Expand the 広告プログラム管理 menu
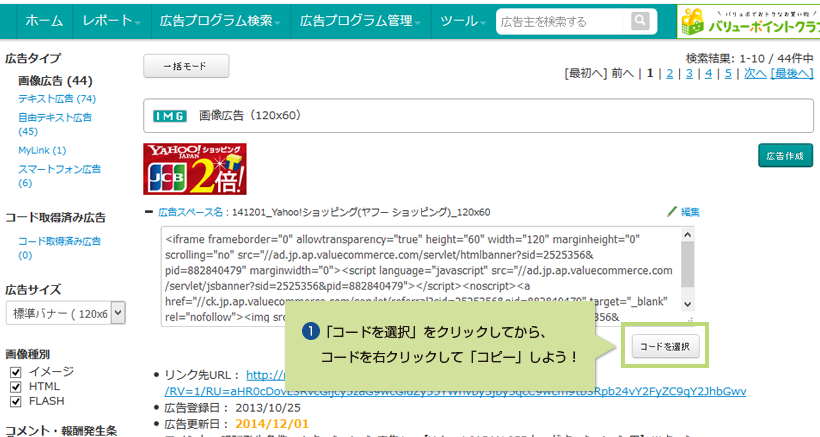The width and height of the screenshot is (820, 437). [360, 21]
